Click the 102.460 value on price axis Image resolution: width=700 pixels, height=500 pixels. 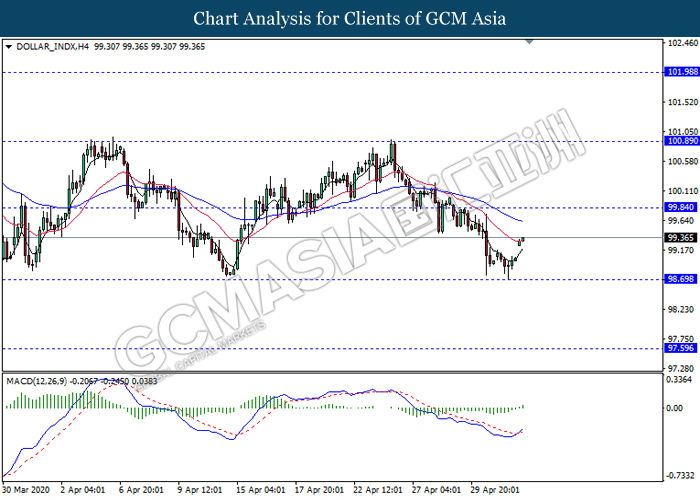click(x=680, y=43)
